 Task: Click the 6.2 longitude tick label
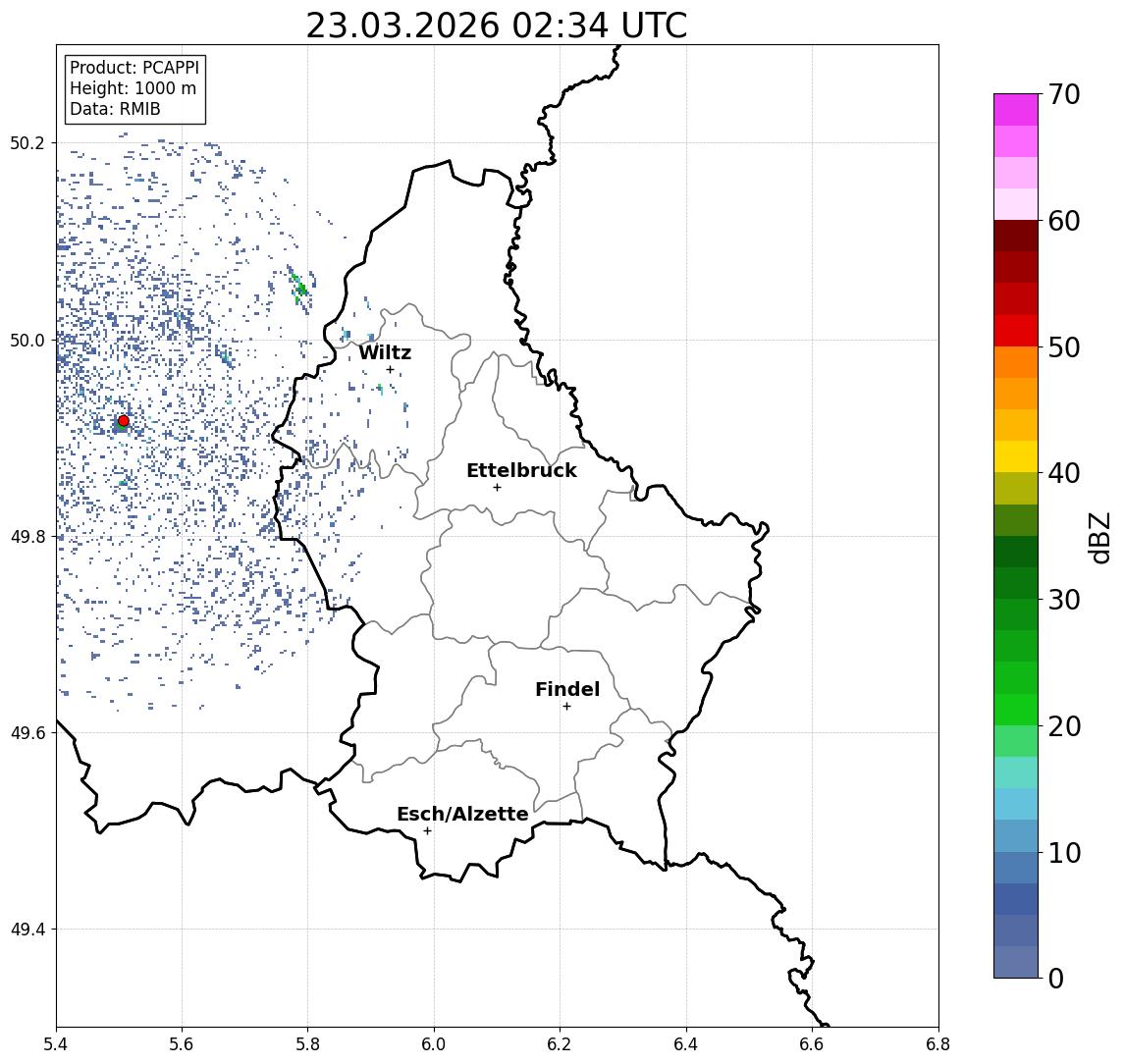(560, 1044)
